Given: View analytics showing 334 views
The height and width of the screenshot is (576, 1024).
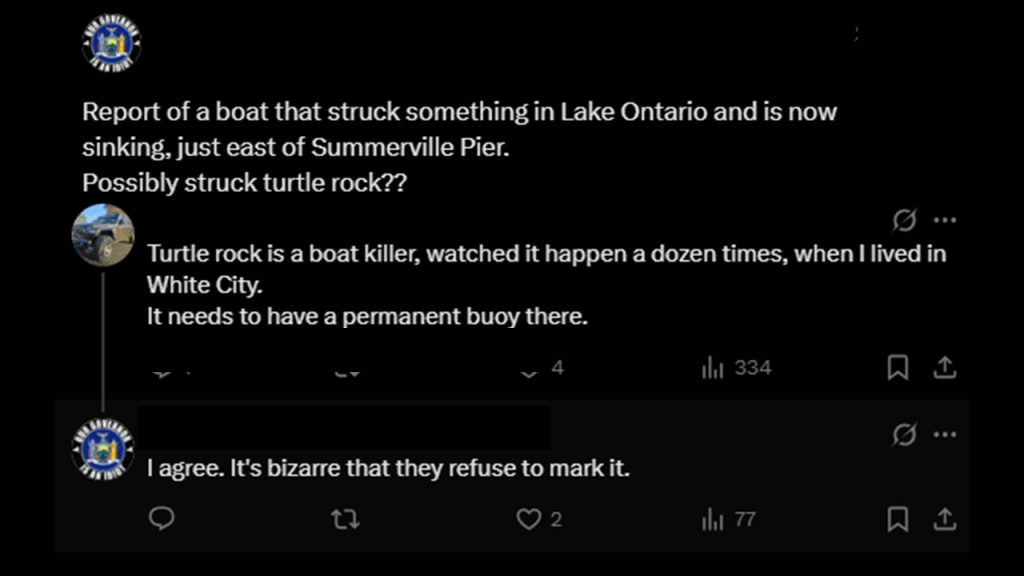Looking at the screenshot, I should tap(737, 368).
